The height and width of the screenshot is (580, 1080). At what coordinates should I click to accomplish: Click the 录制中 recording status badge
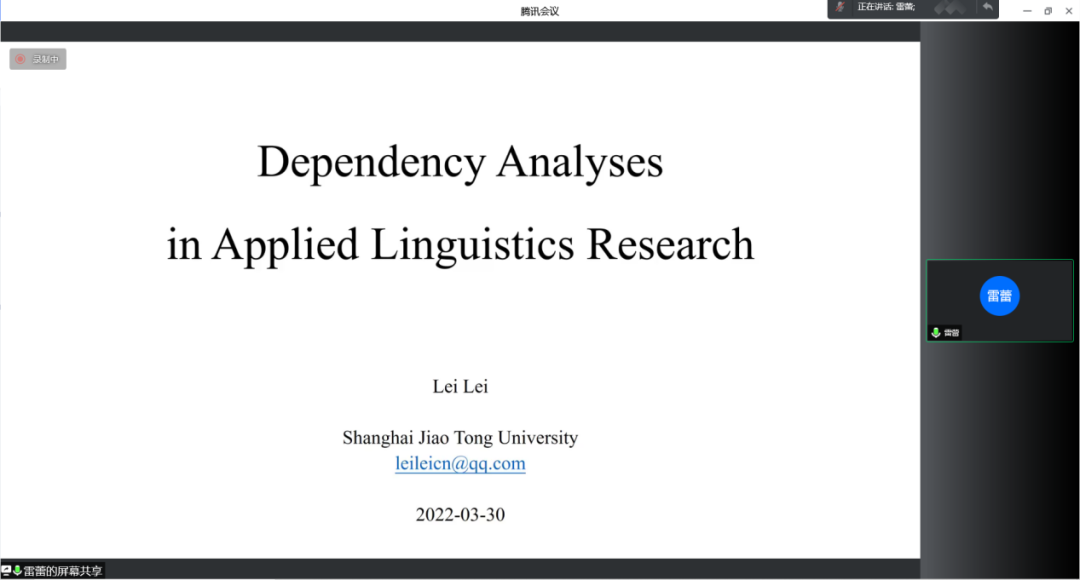[x=38, y=59]
